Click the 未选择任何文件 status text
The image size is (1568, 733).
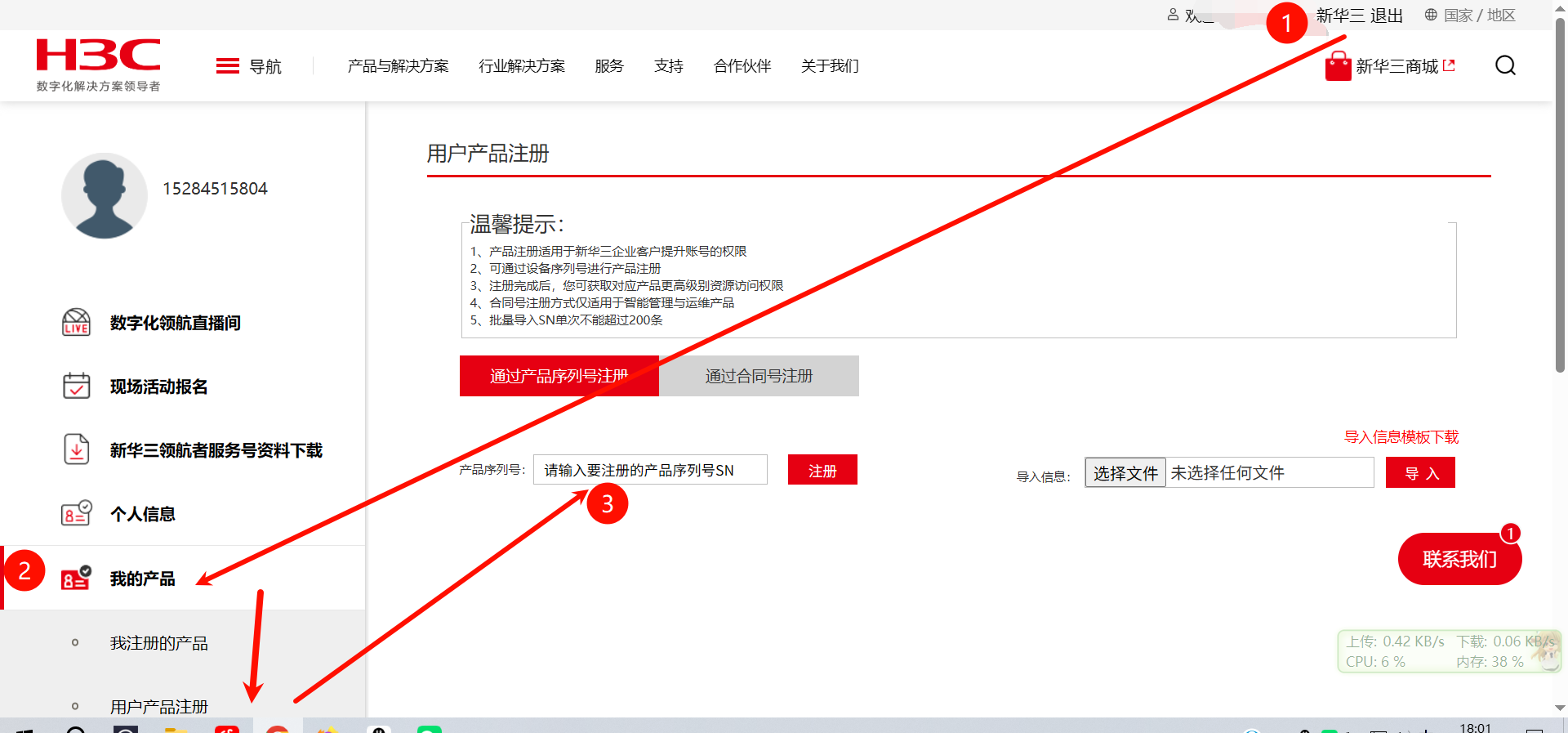click(x=1227, y=473)
